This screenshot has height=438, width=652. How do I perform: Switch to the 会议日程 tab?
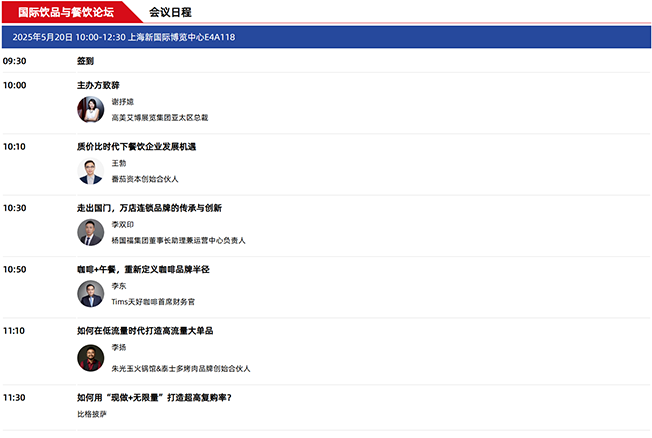click(170, 12)
